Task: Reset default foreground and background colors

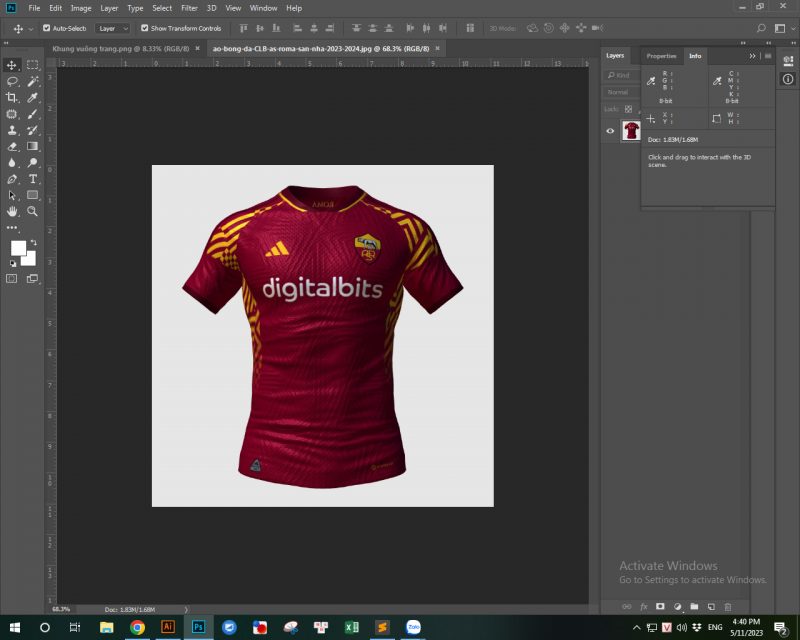Action: coord(13,263)
